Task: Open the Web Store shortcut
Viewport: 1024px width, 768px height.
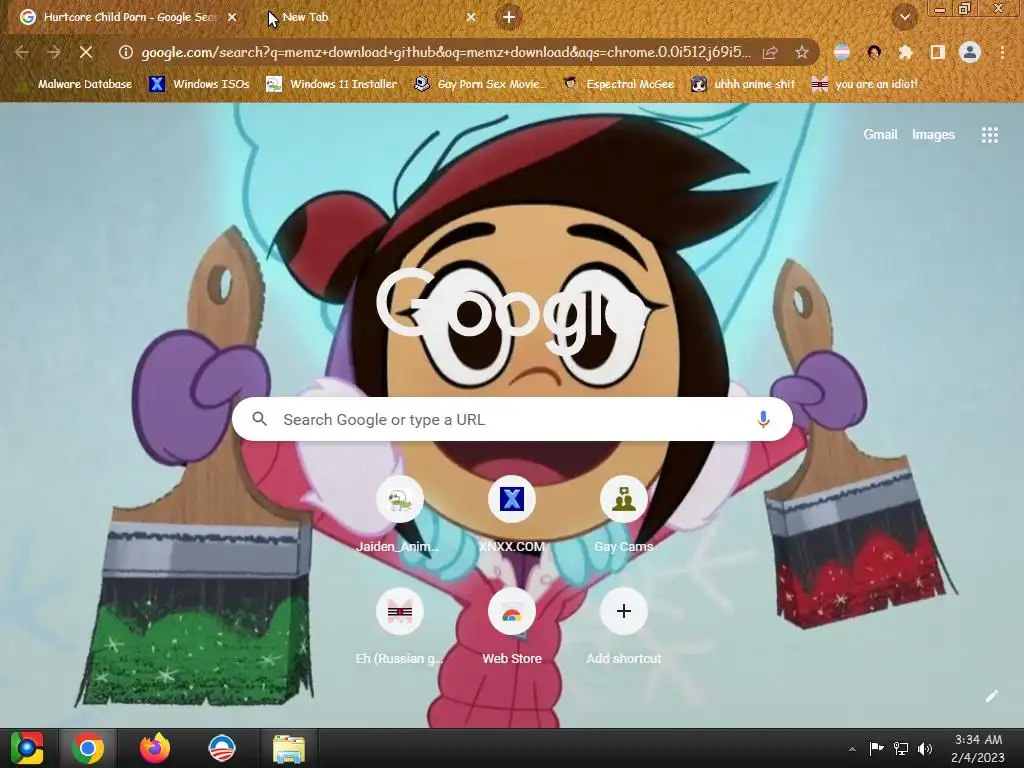Action: tap(511, 628)
